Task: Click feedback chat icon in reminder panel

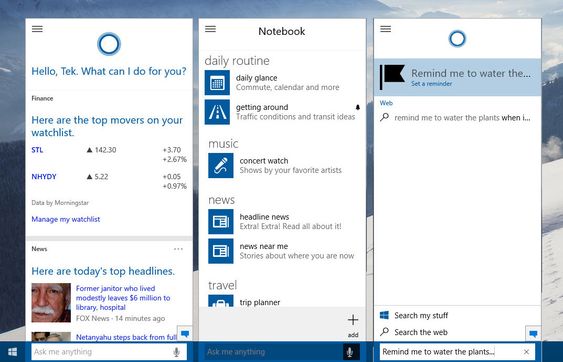Action: tap(533, 334)
